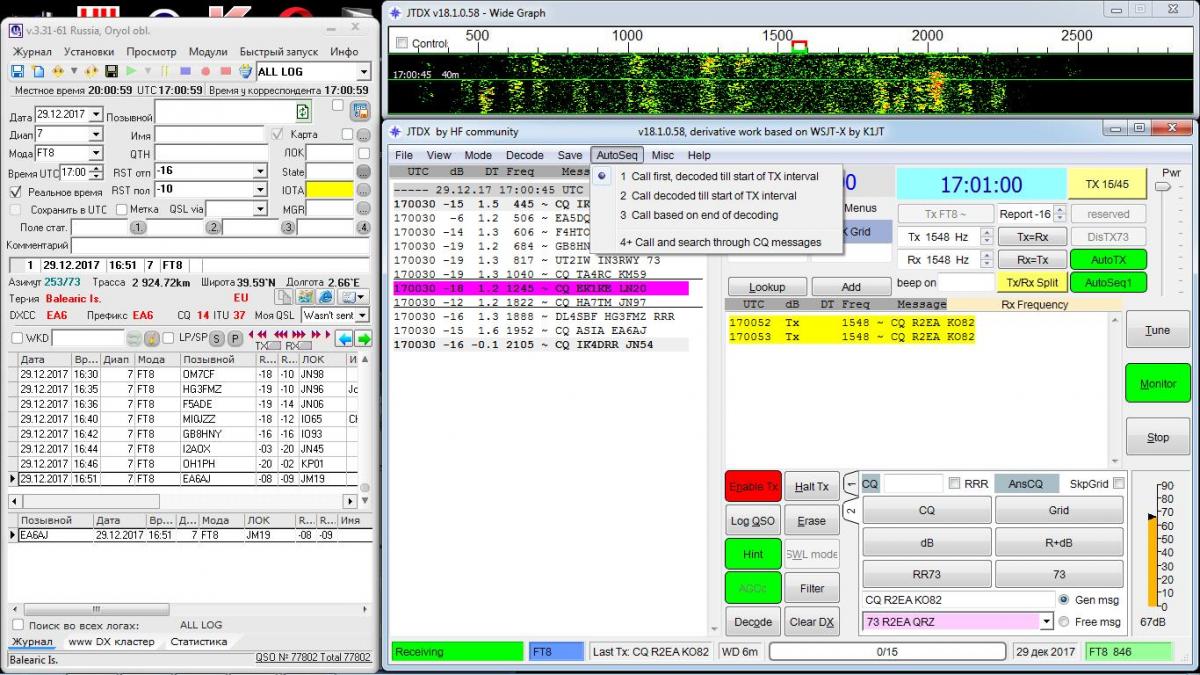Click the blue left arrow navigation icon
This screenshot has height=675, width=1200.
coord(343,338)
